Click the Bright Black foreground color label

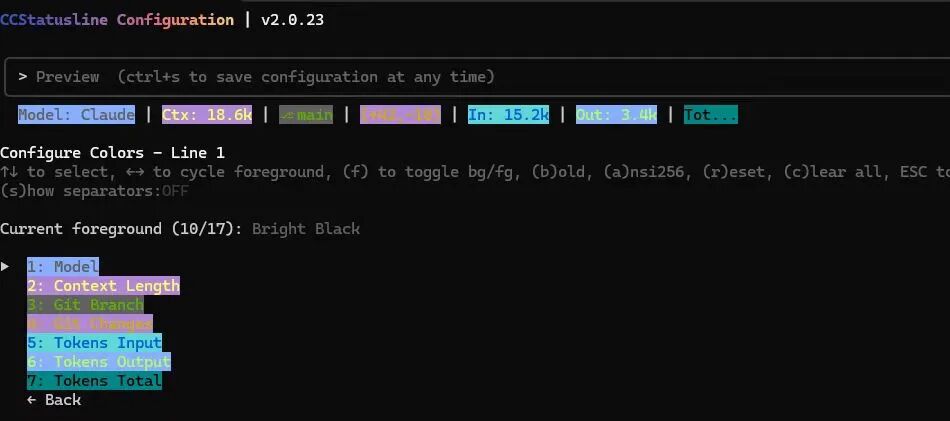[x=306, y=229]
